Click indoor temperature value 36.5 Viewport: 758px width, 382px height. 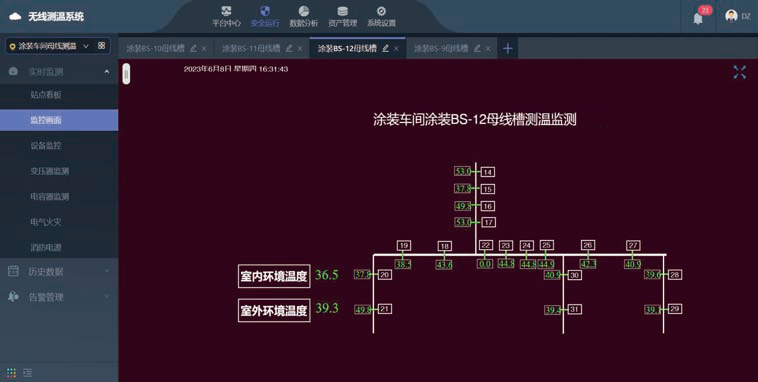(x=327, y=275)
